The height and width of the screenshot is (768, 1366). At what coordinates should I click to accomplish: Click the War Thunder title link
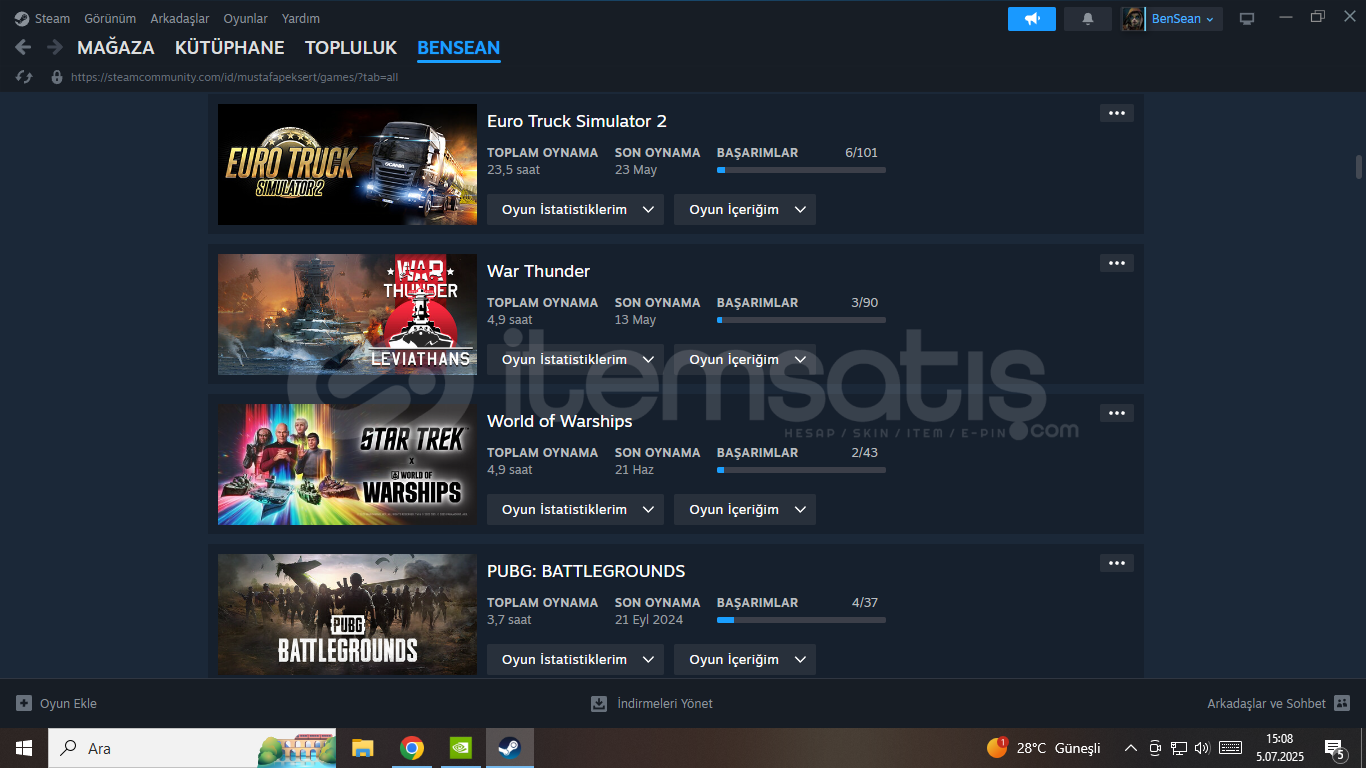pyautogui.click(x=538, y=271)
